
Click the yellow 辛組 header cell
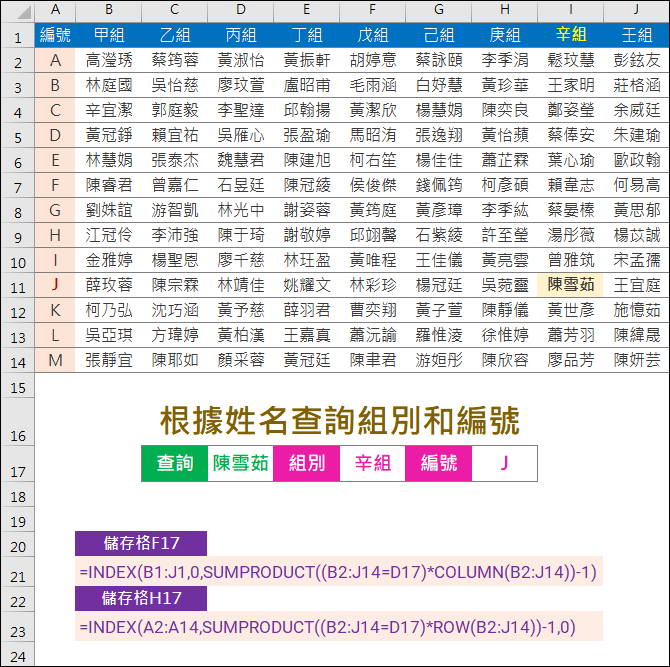570,35
